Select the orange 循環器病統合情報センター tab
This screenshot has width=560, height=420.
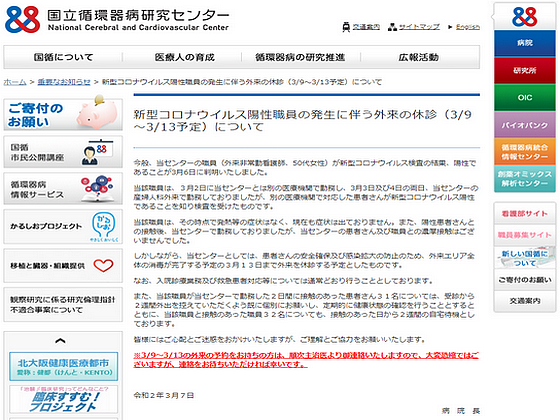[525, 152]
